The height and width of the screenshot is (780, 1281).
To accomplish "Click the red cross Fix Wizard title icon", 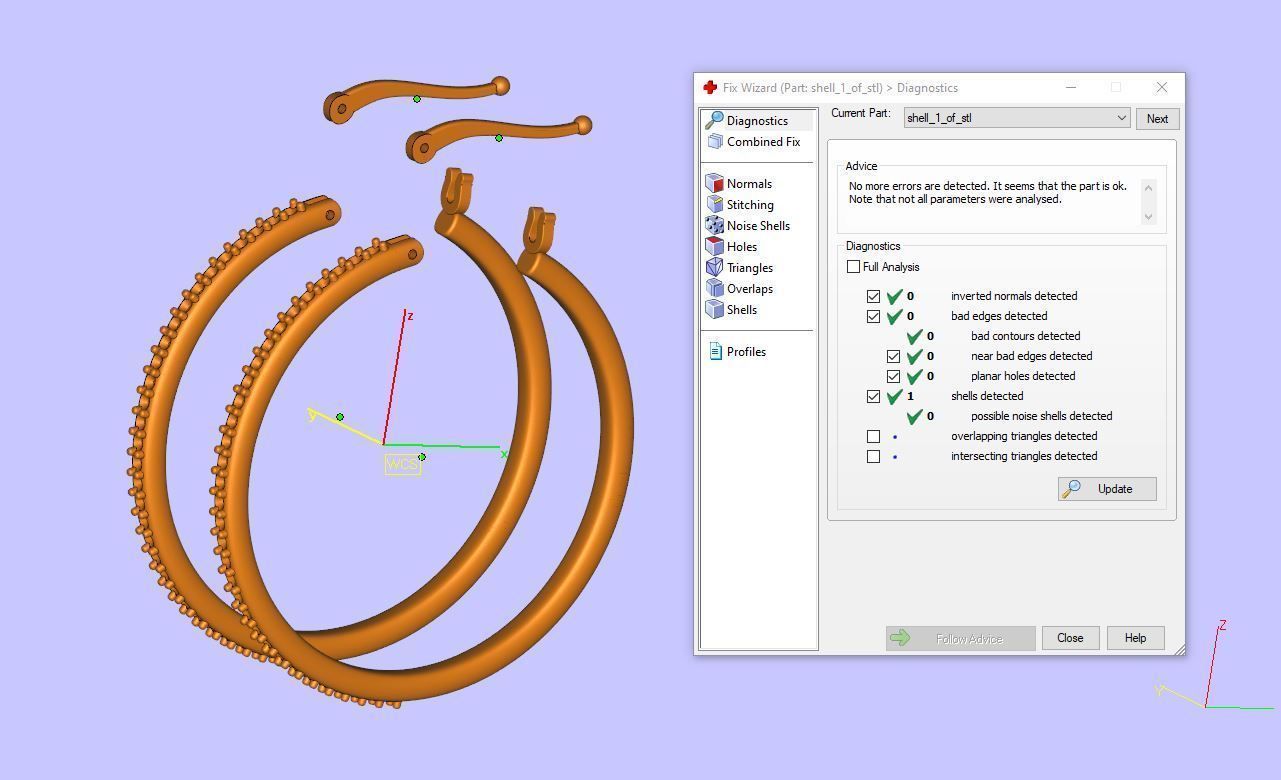I will [710, 88].
